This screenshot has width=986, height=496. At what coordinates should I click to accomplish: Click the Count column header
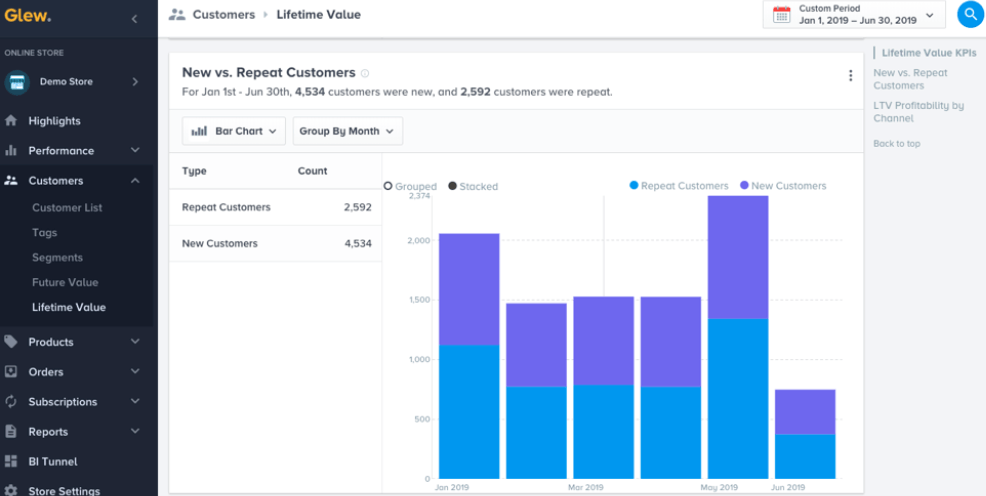[313, 171]
